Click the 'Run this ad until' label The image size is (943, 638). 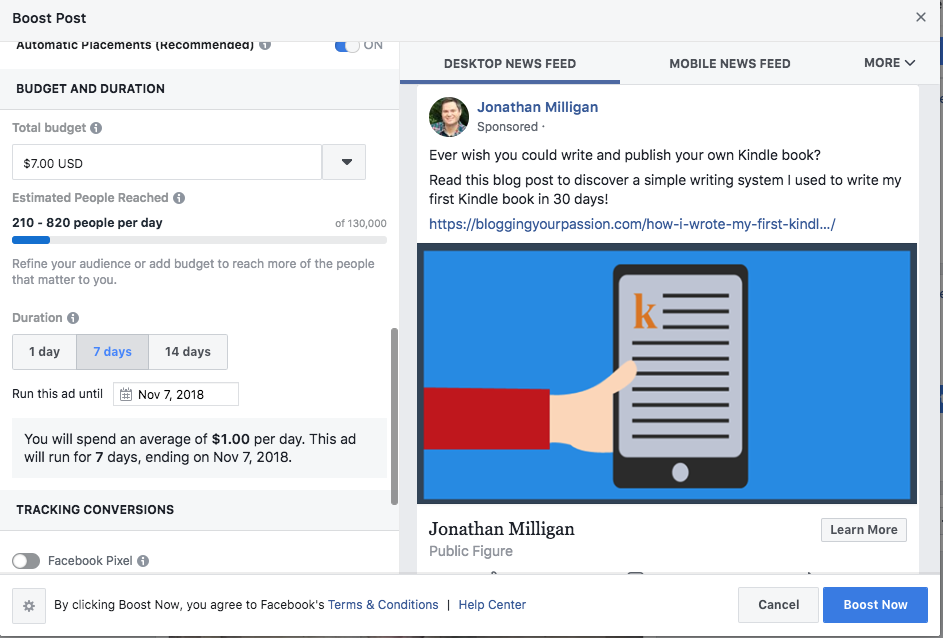[x=57, y=394]
